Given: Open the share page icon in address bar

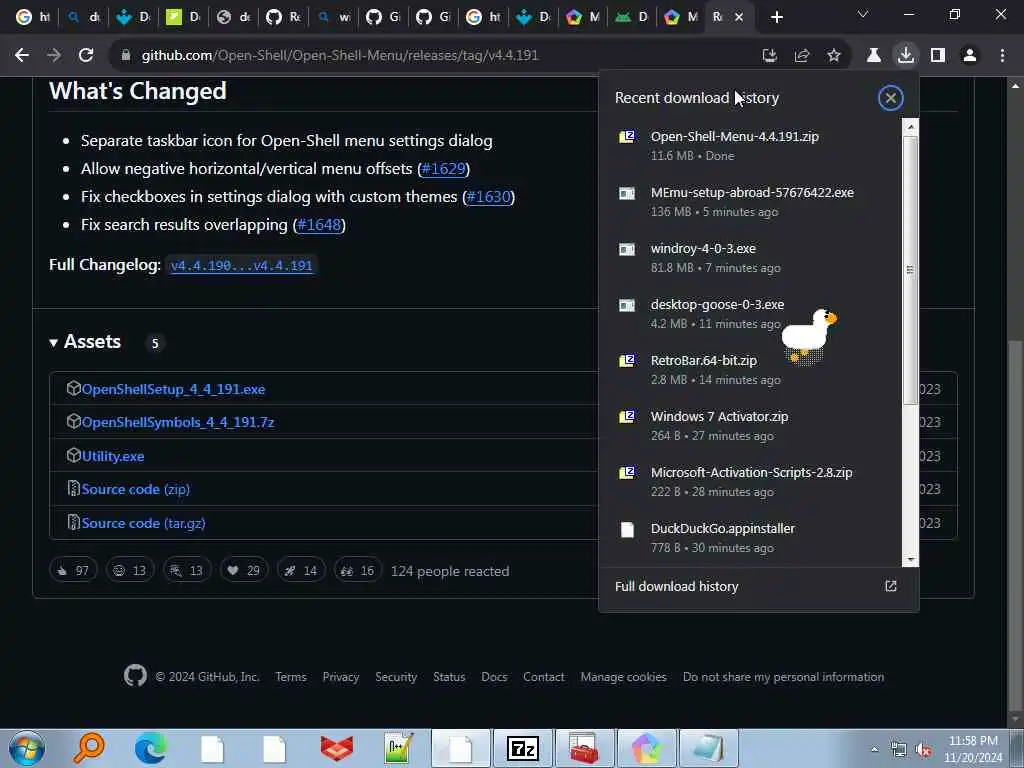Looking at the screenshot, I should (802, 56).
